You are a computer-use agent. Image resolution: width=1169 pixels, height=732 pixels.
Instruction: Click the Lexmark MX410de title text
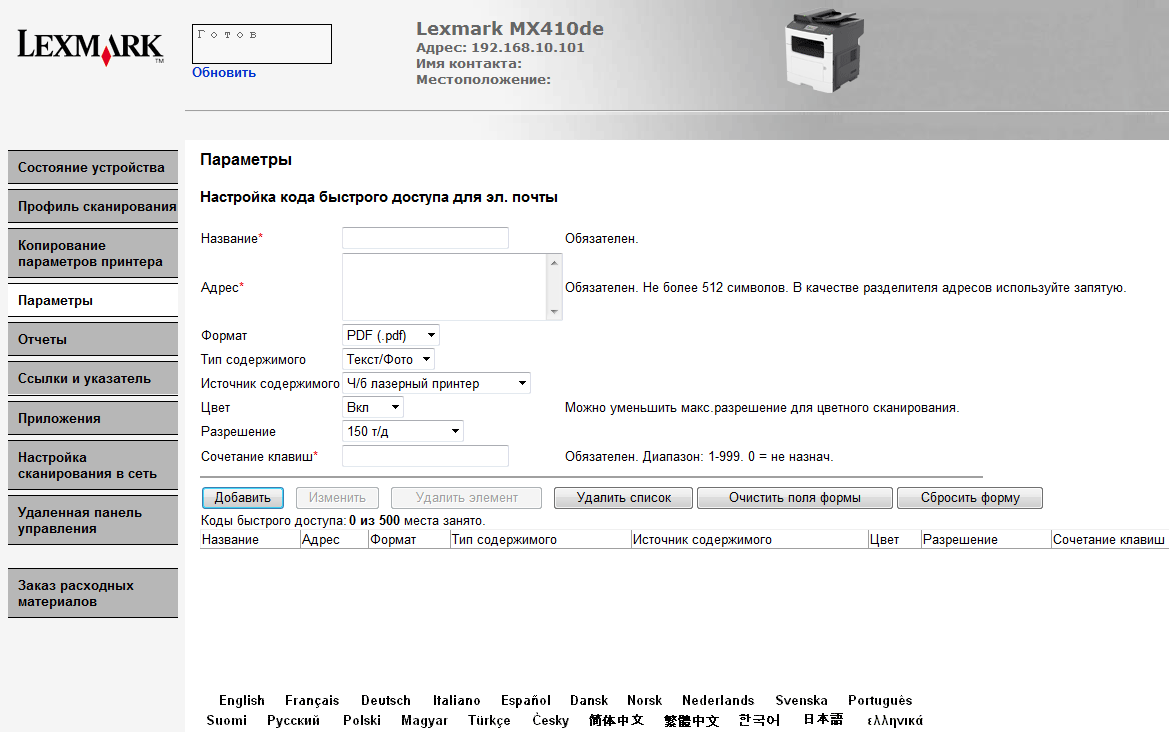(x=510, y=28)
